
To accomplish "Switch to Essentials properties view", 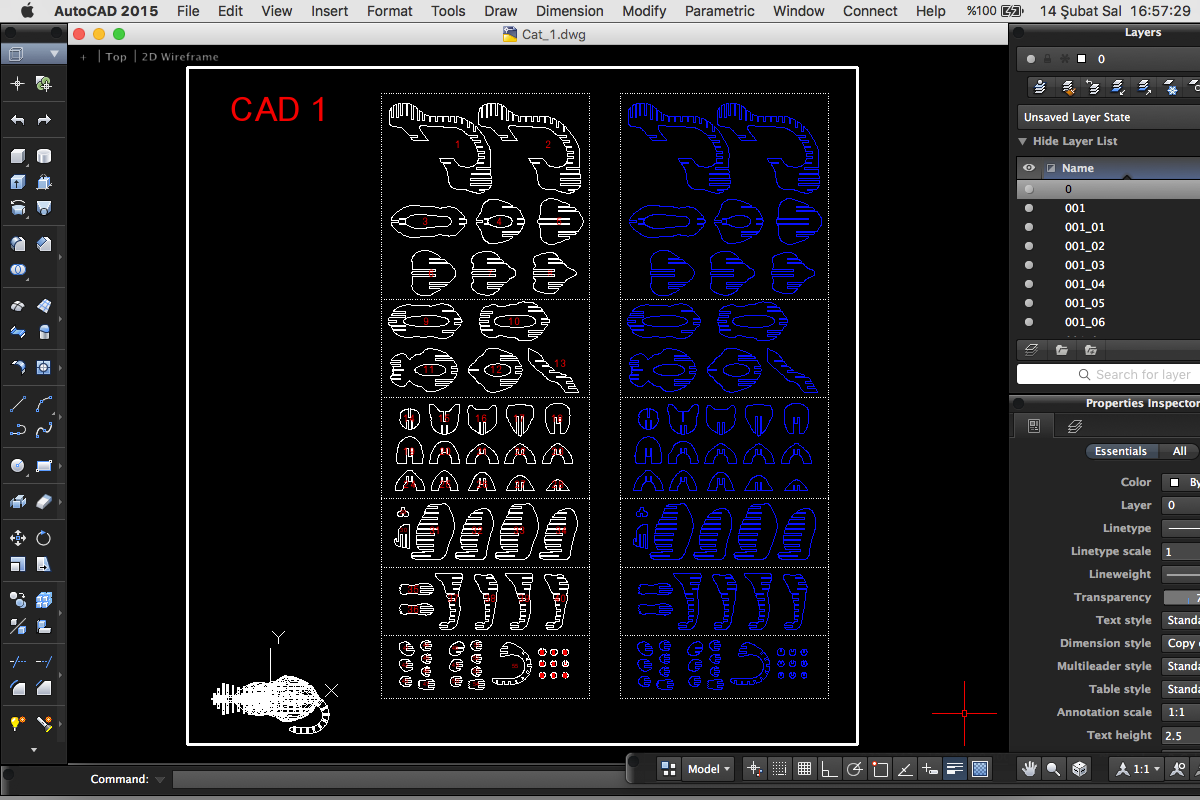I will pos(1121,451).
